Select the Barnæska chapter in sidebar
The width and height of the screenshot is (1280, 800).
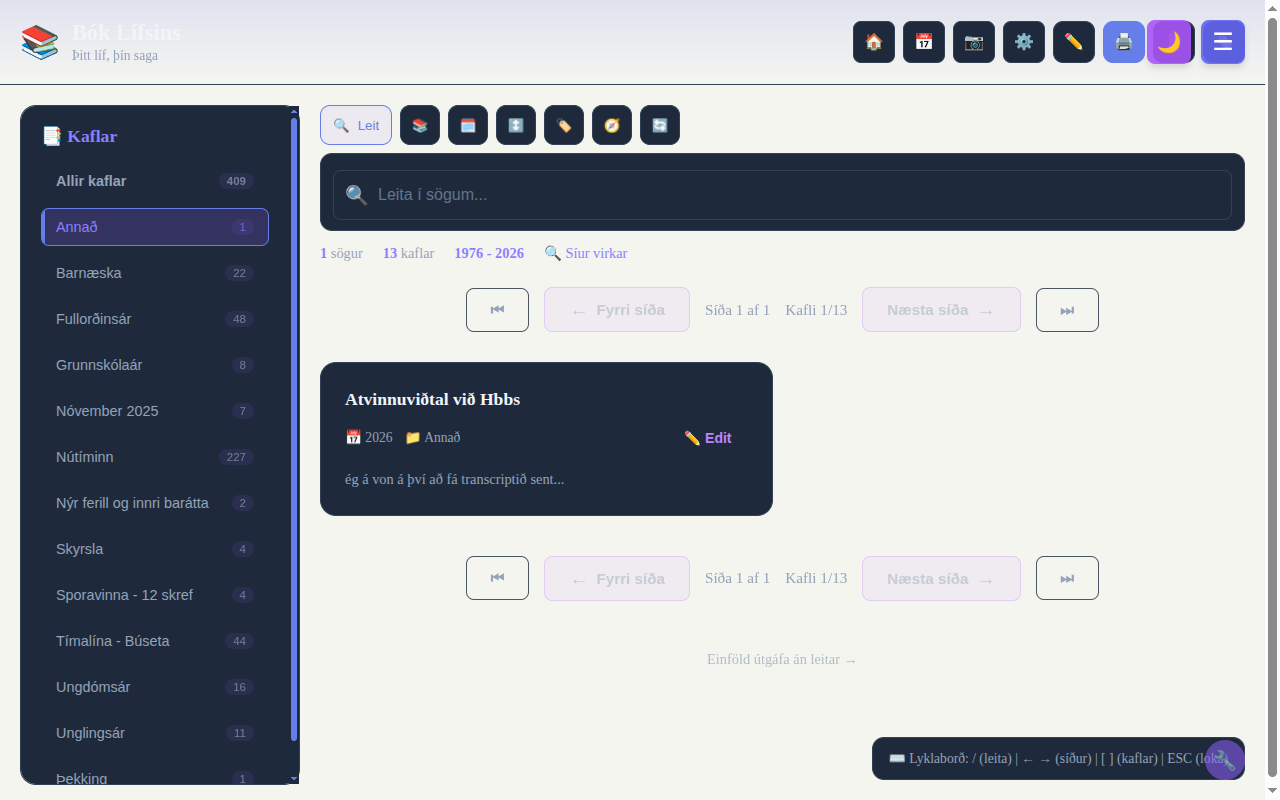click(x=155, y=273)
